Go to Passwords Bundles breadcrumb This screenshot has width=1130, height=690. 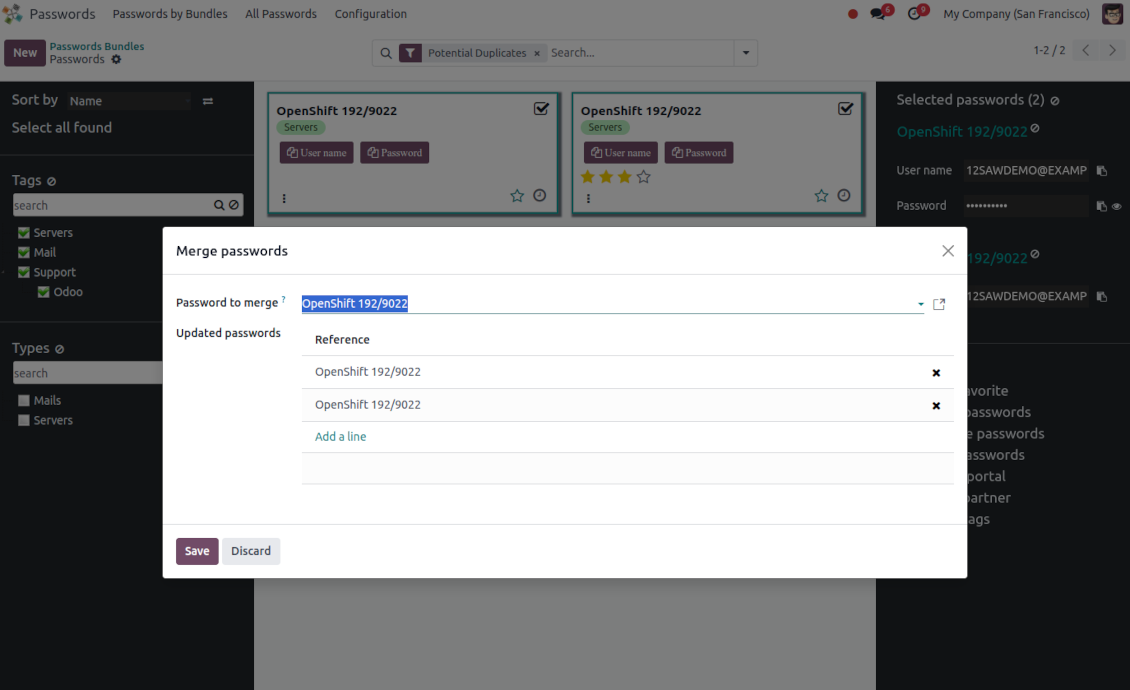click(x=97, y=46)
